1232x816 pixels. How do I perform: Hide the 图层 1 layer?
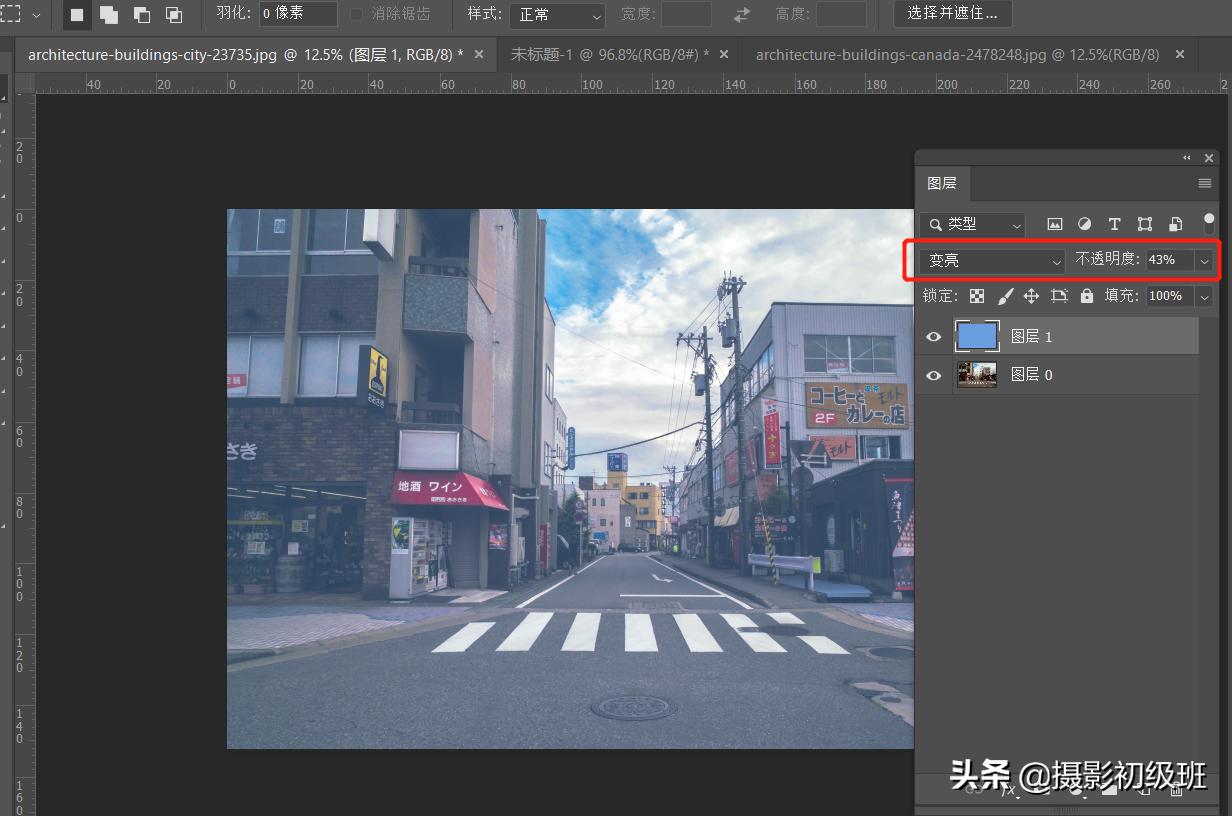coord(933,336)
